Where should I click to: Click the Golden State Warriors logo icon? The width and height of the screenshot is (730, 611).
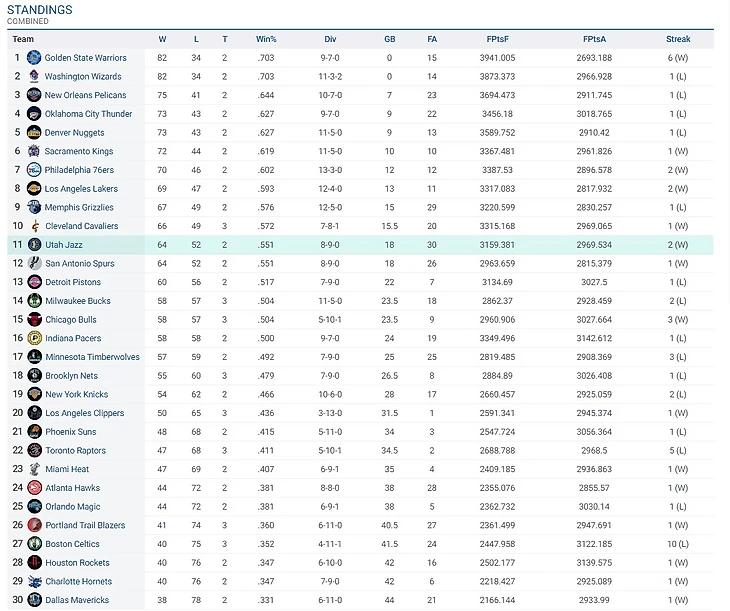tap(34, 58)
